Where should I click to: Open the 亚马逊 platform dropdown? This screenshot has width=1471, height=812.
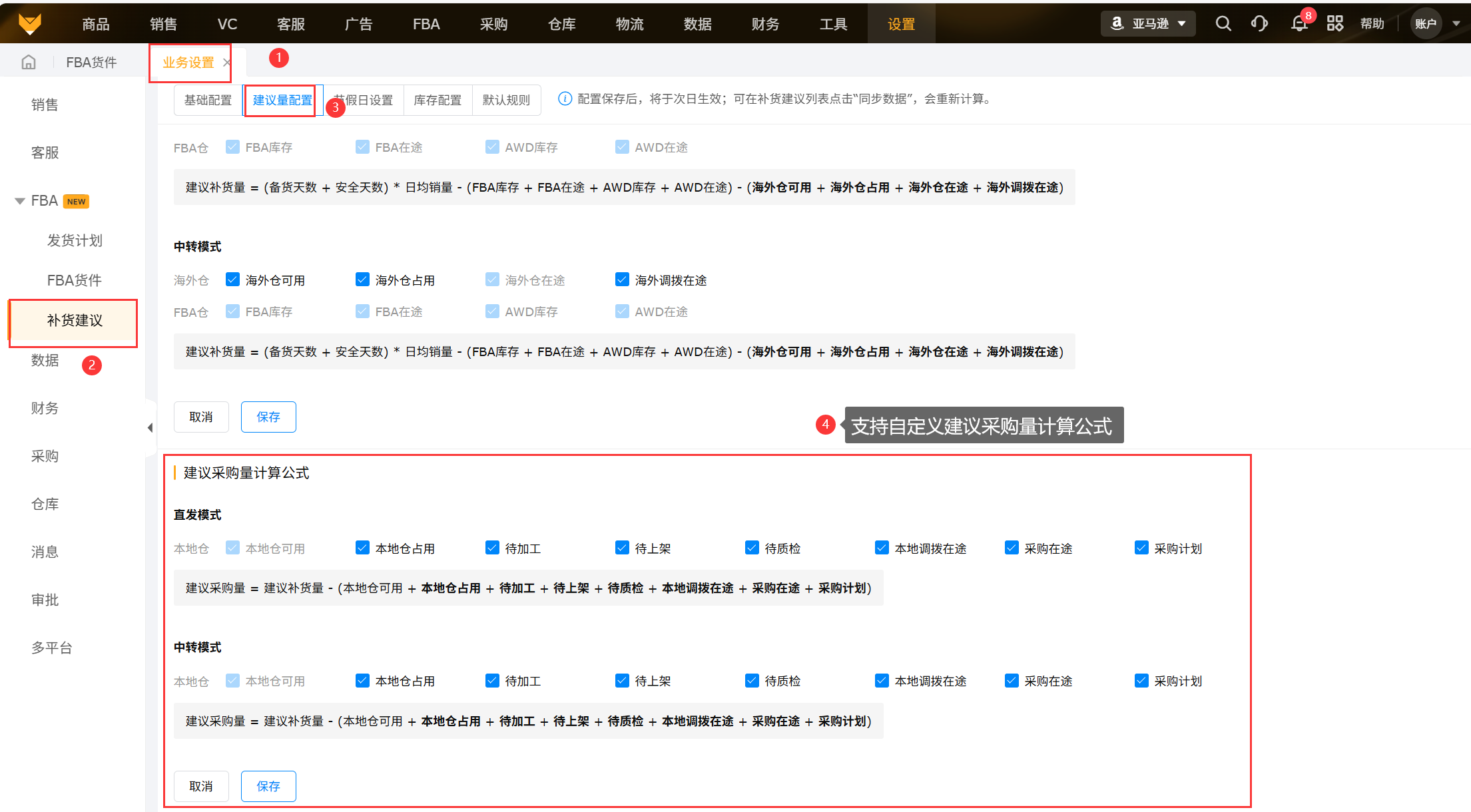coord(1149,24)
